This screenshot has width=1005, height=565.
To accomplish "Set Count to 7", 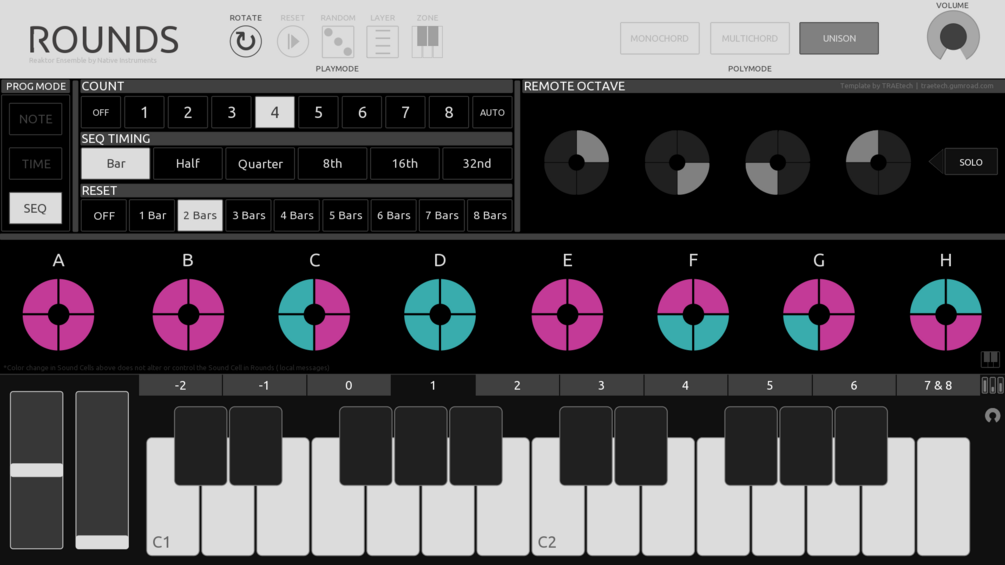I will (x=405, y=112).
